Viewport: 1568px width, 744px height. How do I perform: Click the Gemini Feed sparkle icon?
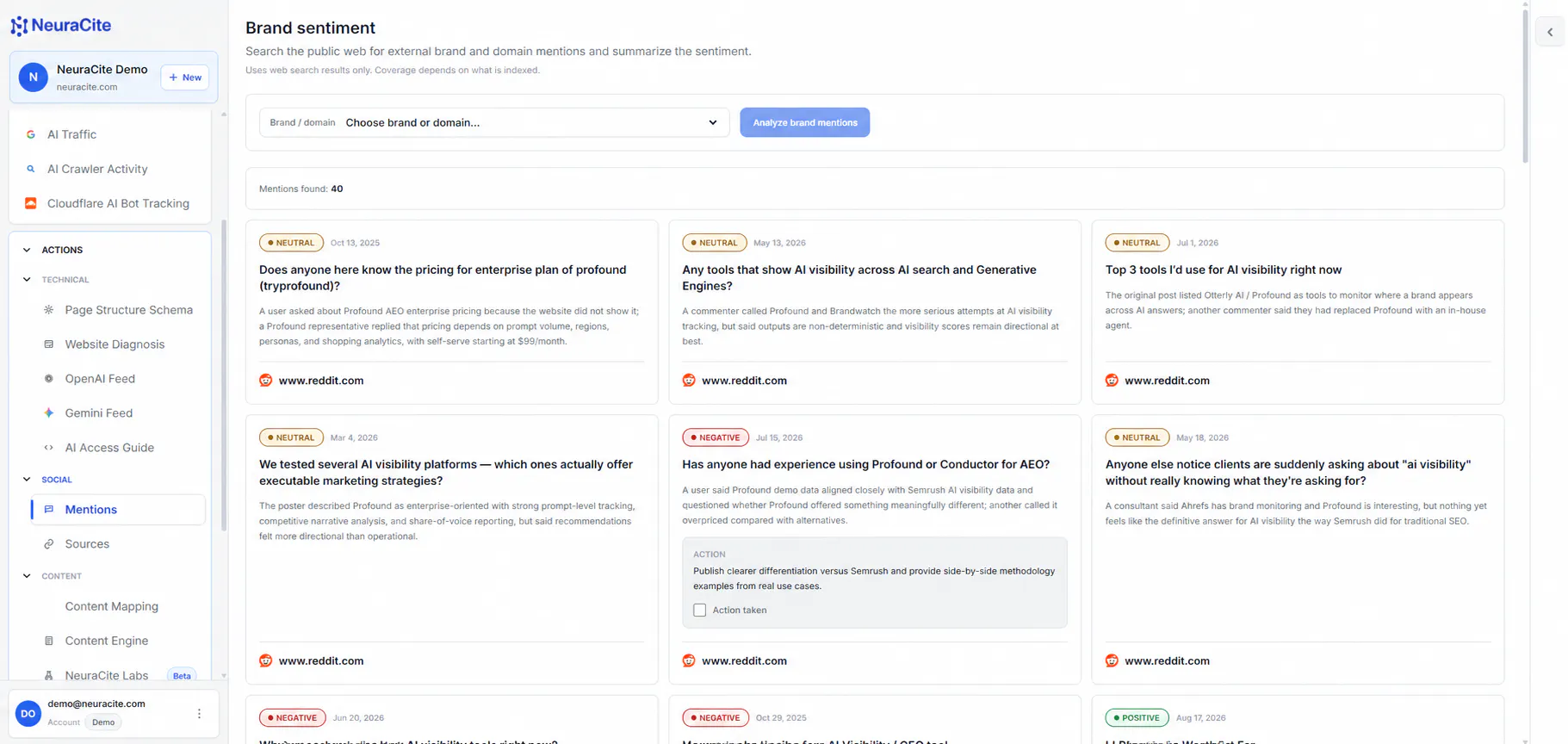tap(49, 413)
